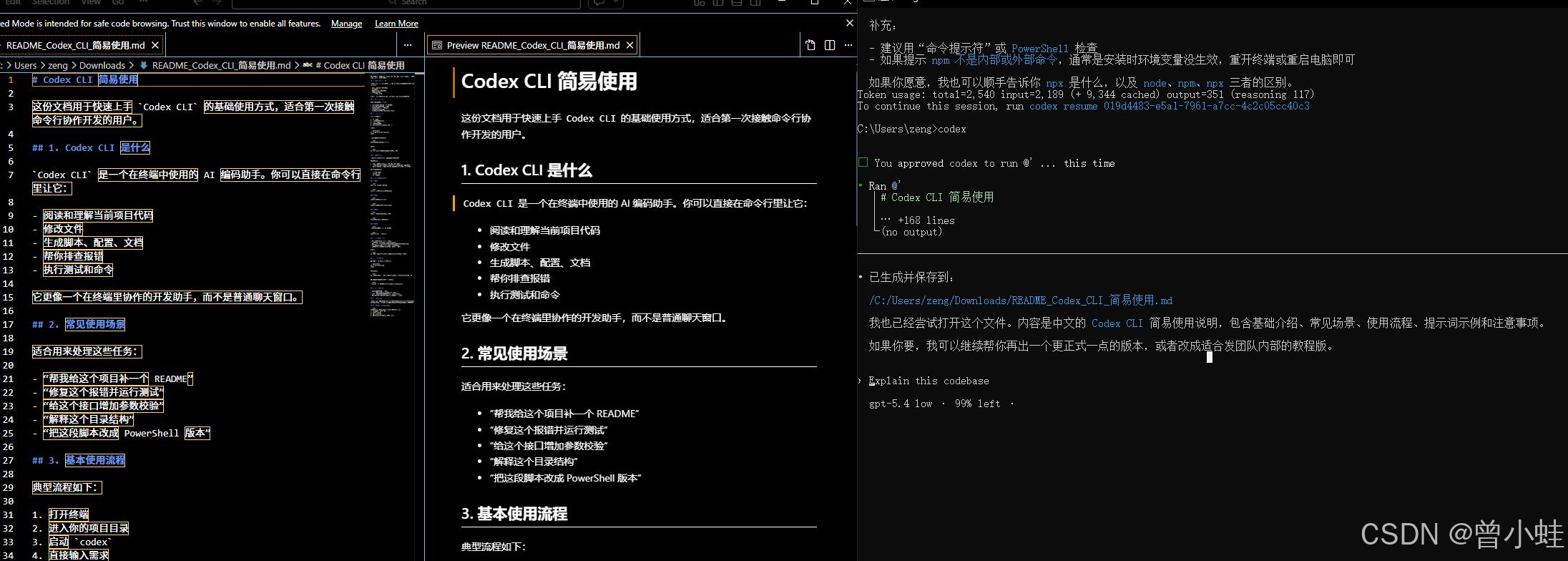Click '阅读和理解当前项目代码' source line
The height and width of the screenshot is (561, 1568).
click(x=98, y=215)
